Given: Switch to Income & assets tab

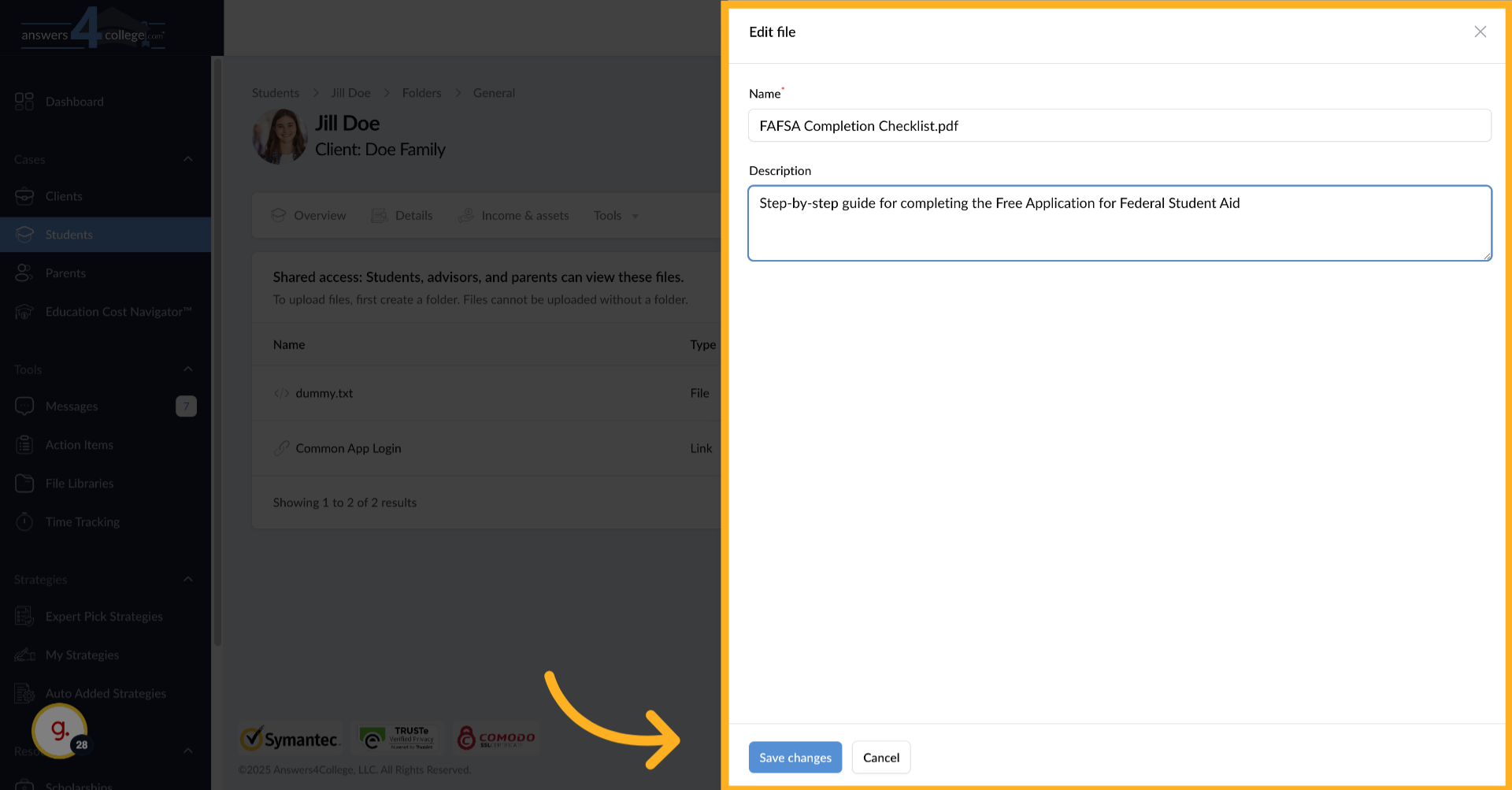Looking at the screenshot, I should click(513, 216).
